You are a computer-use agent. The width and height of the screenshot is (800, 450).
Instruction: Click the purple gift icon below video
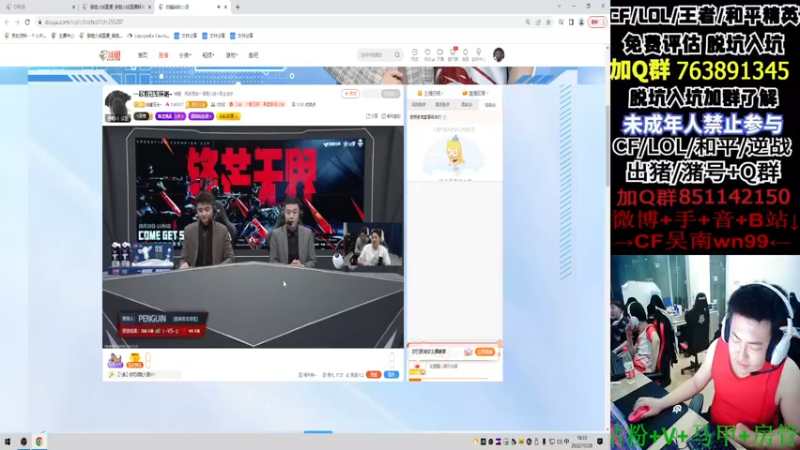coord(115,360)
